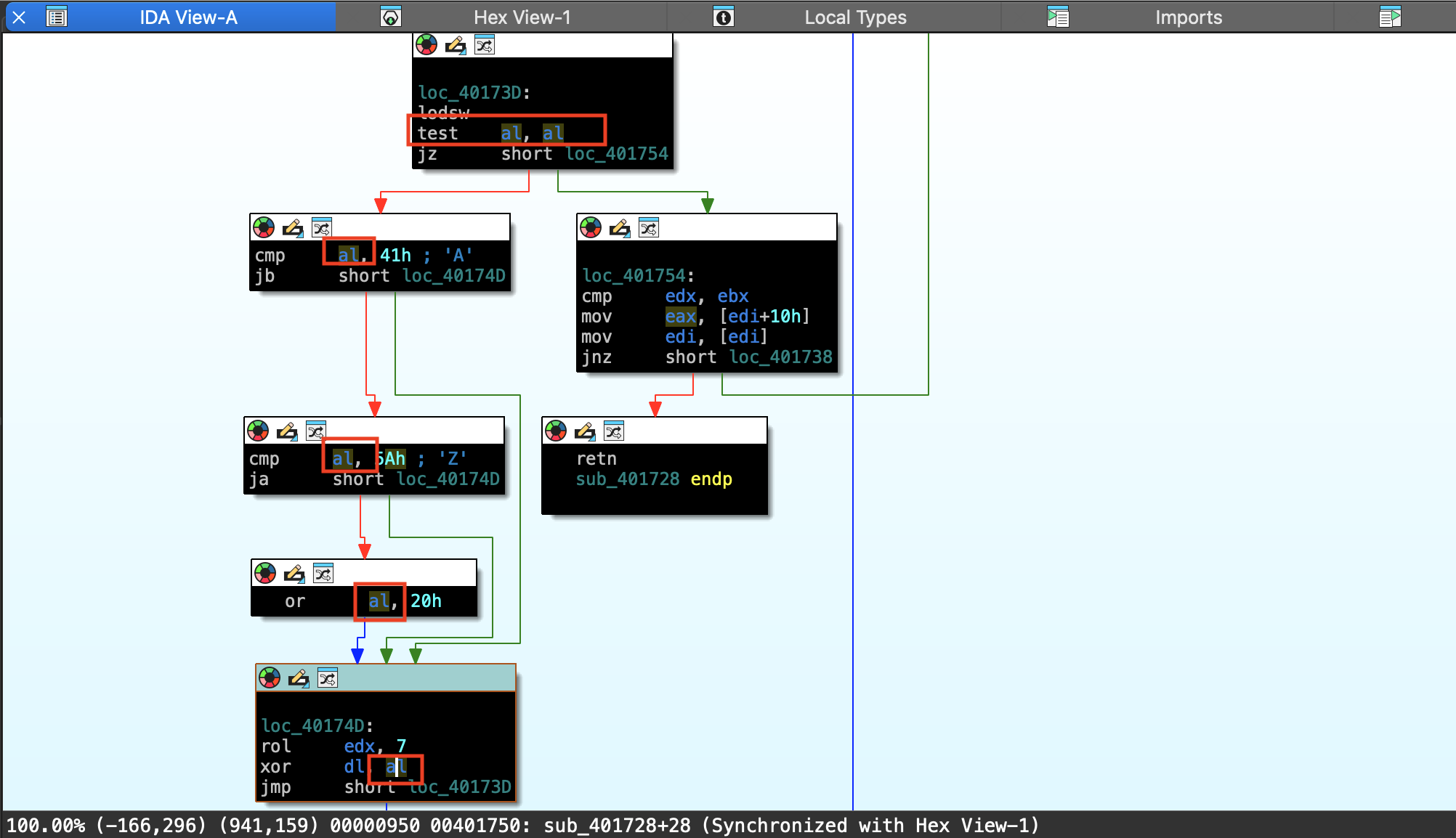Click loc_40174D operand in the ja instruction
The image size is (1456, 838).
pyautogui.click(x=448, y=479)
